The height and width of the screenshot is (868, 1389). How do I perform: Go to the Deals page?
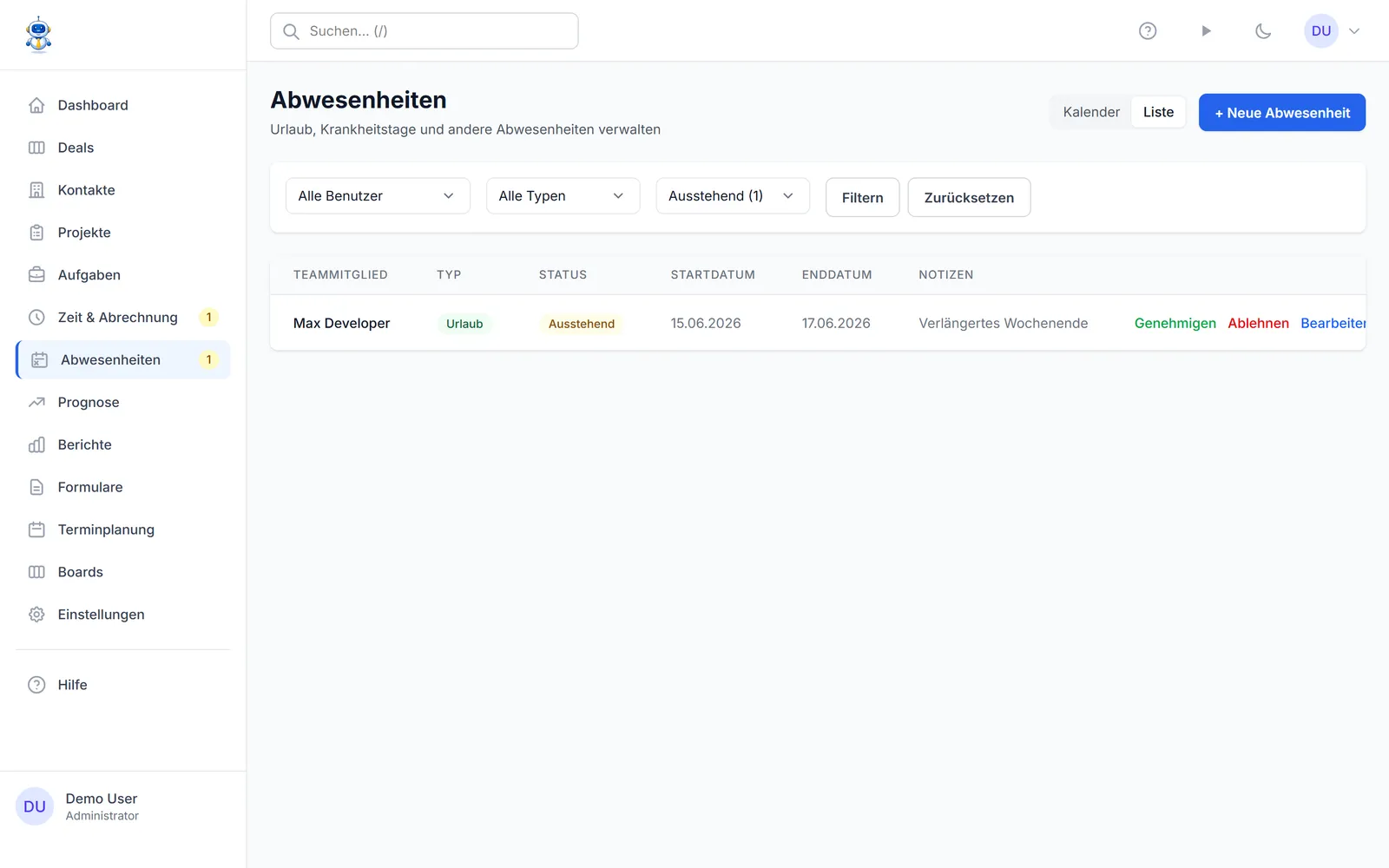[123, 148]
